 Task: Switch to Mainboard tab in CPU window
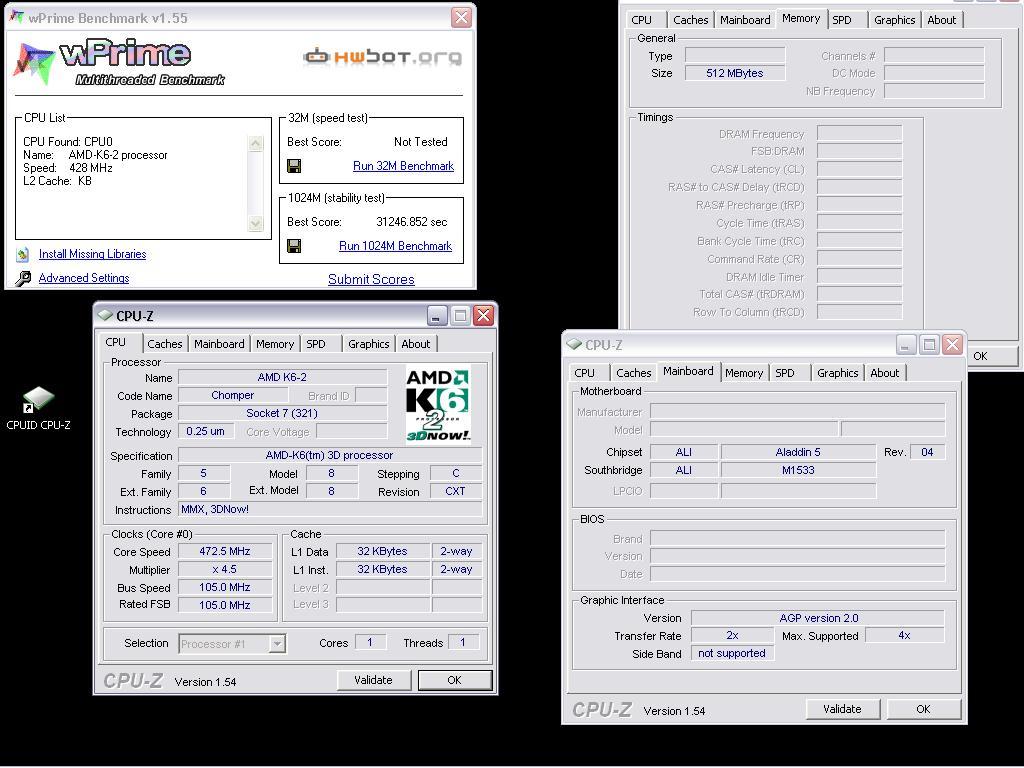[219, 344]
